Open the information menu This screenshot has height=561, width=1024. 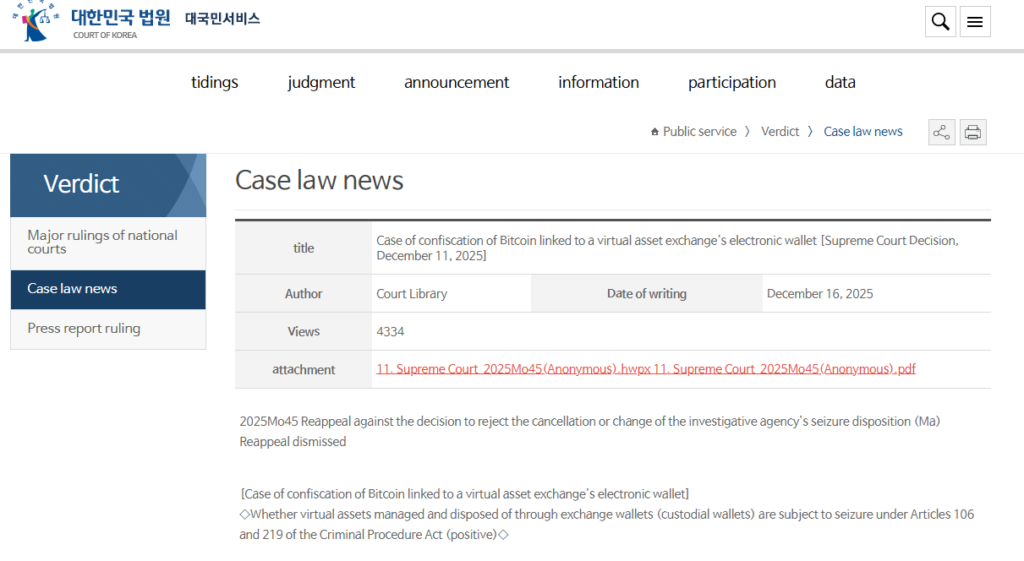pyautogui.click(x=598, y=82)
